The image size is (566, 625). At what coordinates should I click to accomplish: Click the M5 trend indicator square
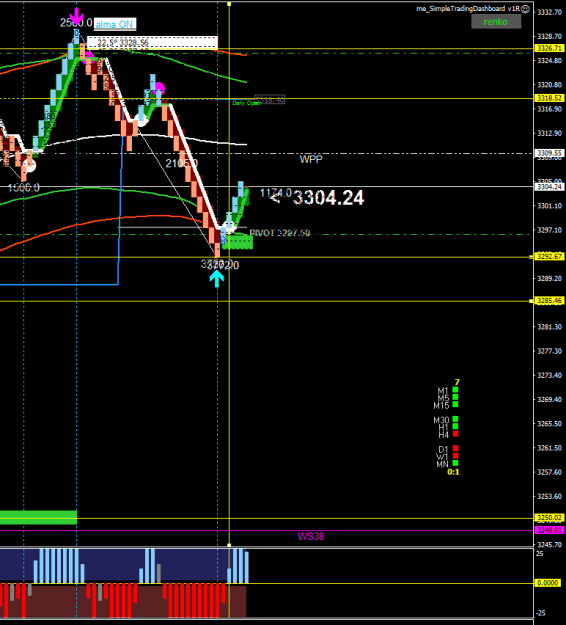pos(455,397)
